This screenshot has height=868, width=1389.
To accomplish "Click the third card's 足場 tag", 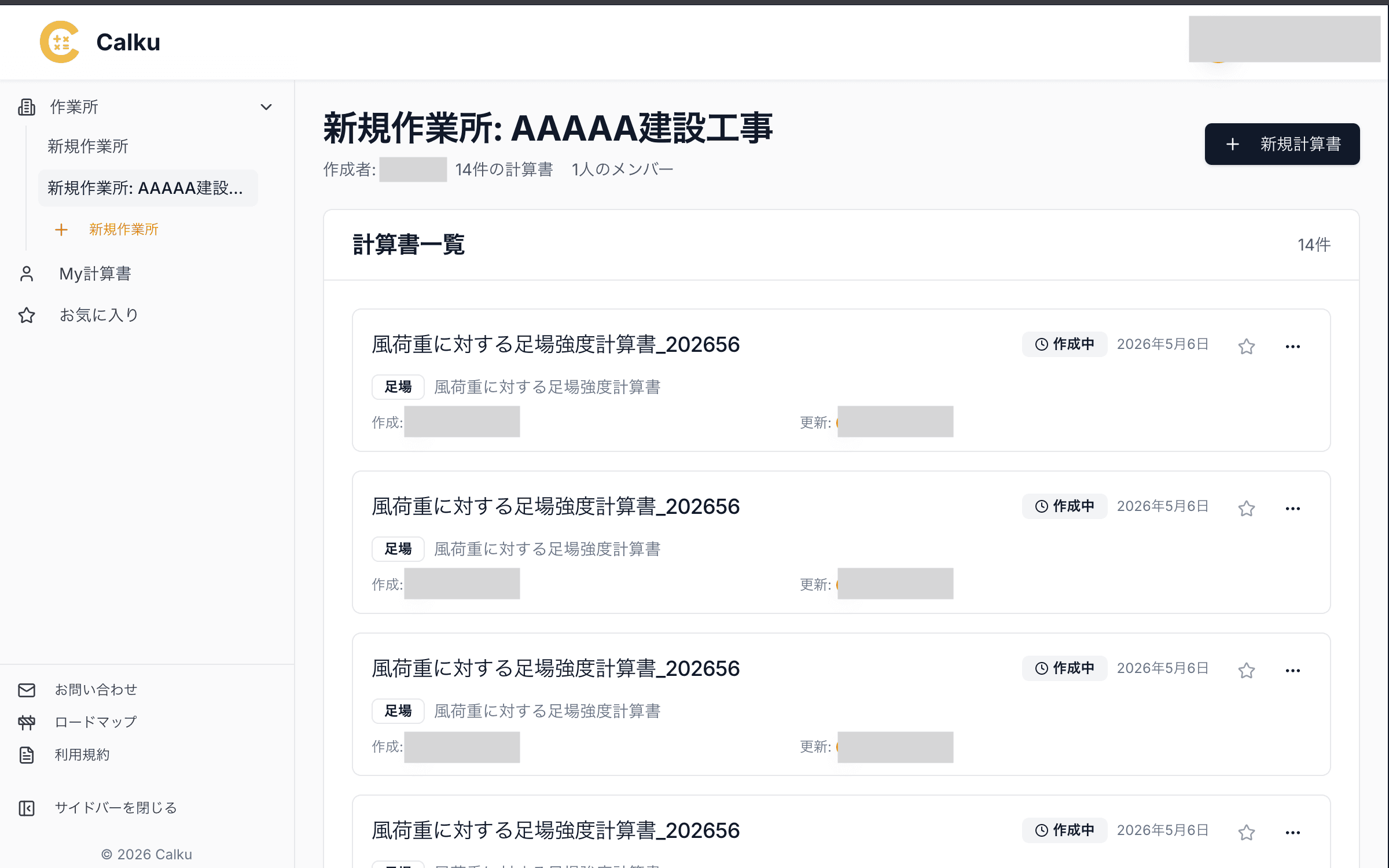I will tap(398, 711).
